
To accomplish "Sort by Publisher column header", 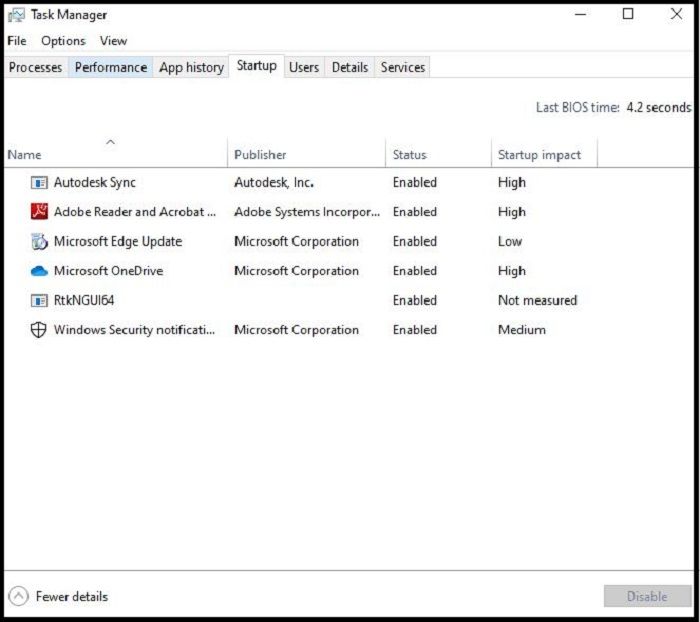I will pyautogui.click(x=260, y=155).
